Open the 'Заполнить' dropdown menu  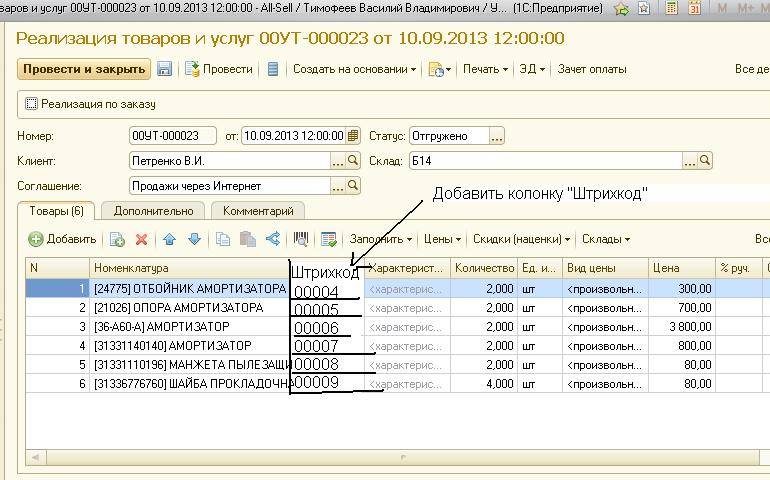(x=379, y=239)
